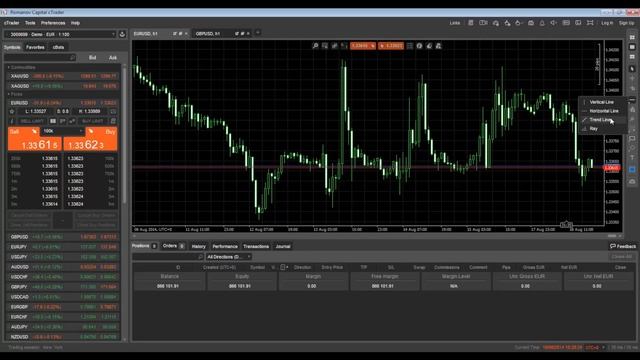Click the Sign Up link

click(x=627, y=23)
